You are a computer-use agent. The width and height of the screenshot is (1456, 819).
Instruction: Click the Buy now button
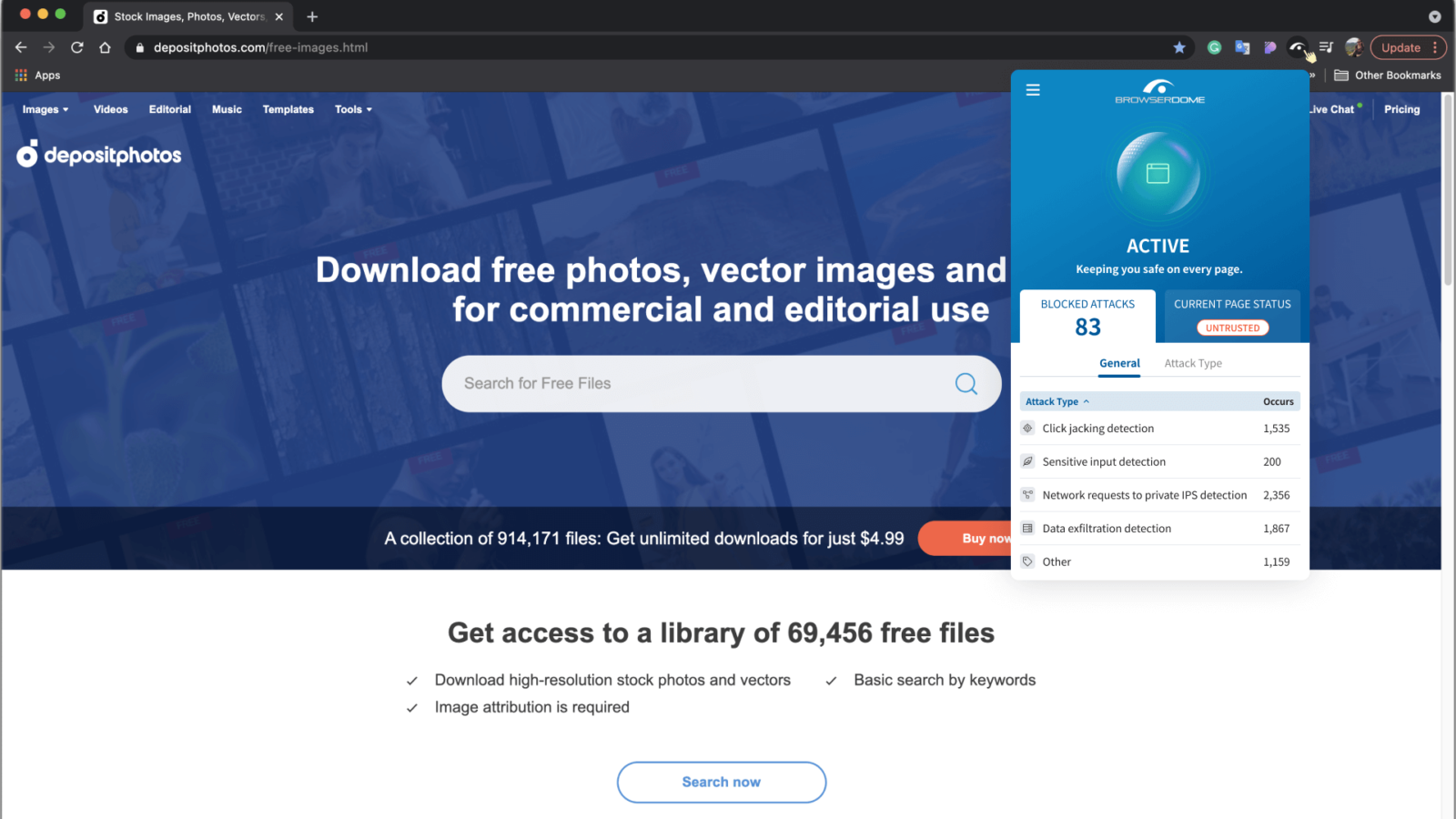pyautogui.click(x=966, y=539)
